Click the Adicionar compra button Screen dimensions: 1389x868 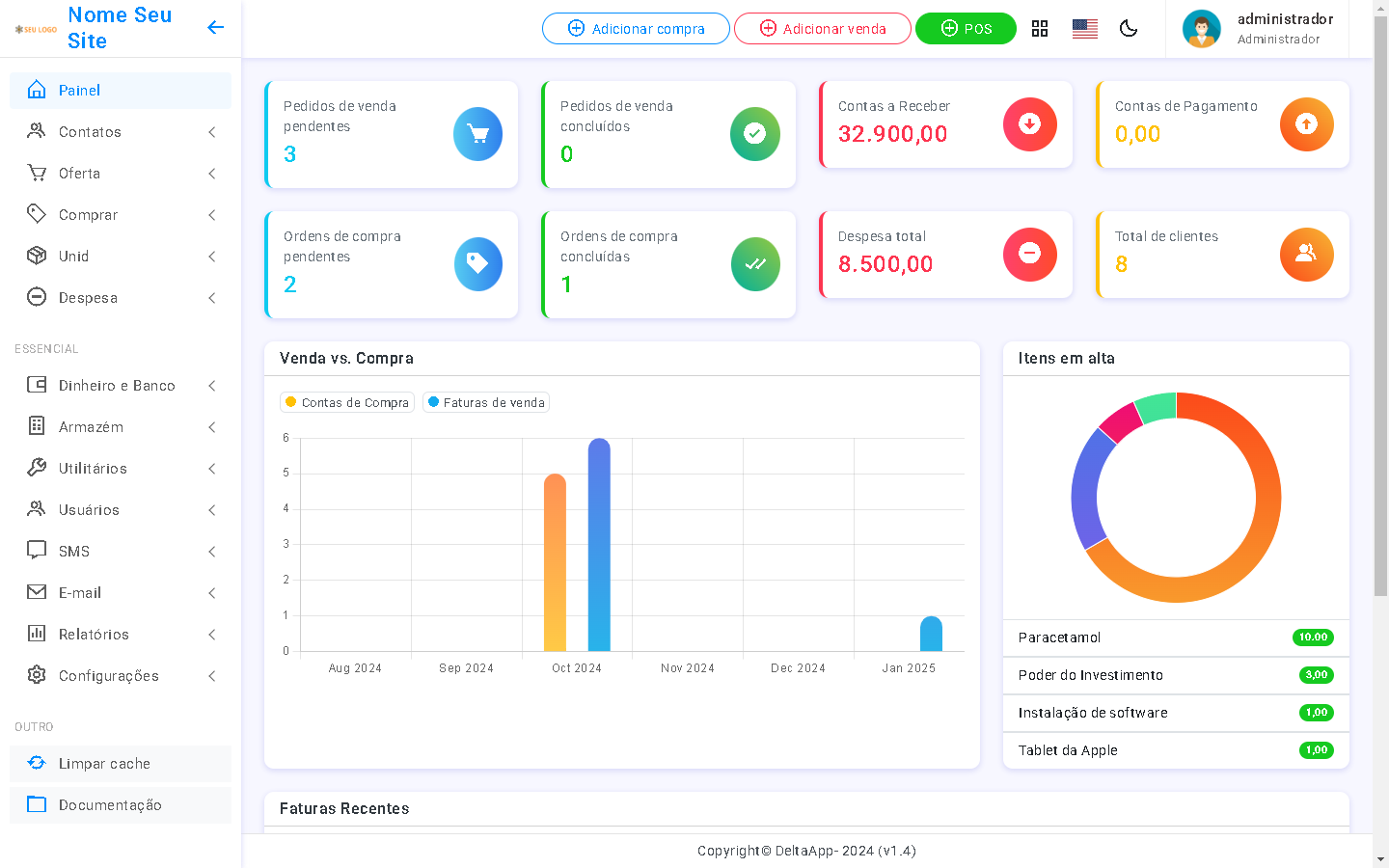[x=636, y=29]
